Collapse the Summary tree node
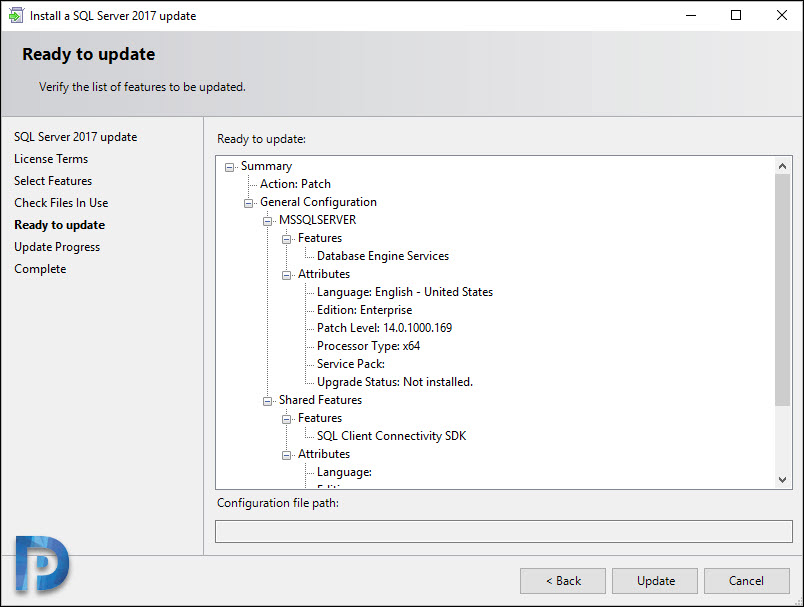This screenshot has height=607, width=804. pos(229,167)
